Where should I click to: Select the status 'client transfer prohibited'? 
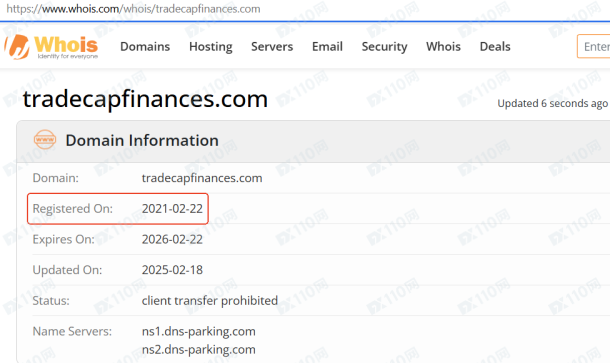[x=210, y=301]
